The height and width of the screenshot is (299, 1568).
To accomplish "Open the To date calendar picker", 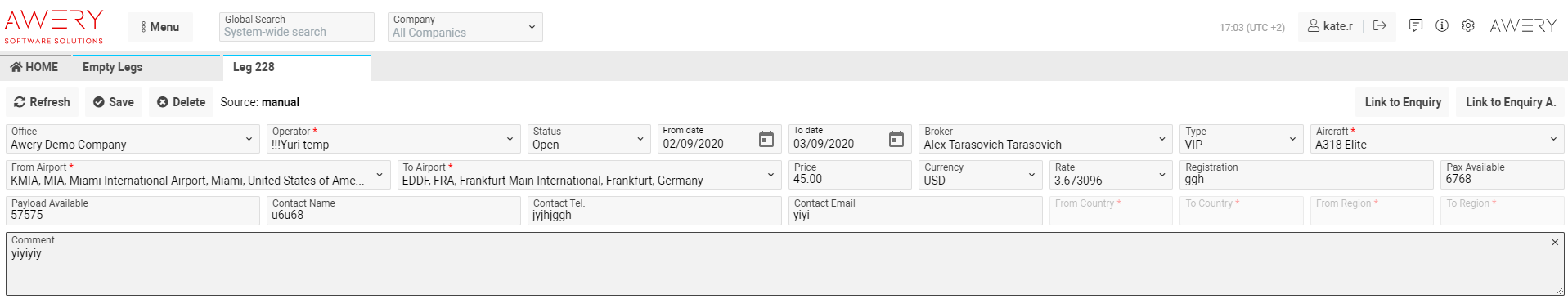I will [x=896, y=140].
